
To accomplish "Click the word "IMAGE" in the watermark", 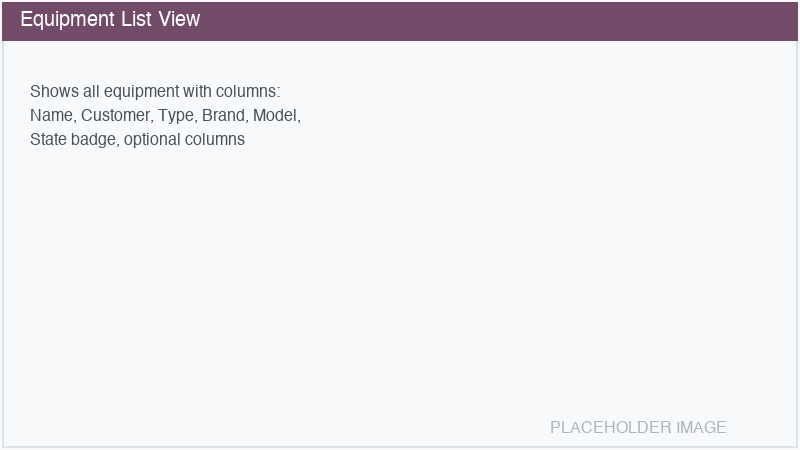I will coord(701,427).
